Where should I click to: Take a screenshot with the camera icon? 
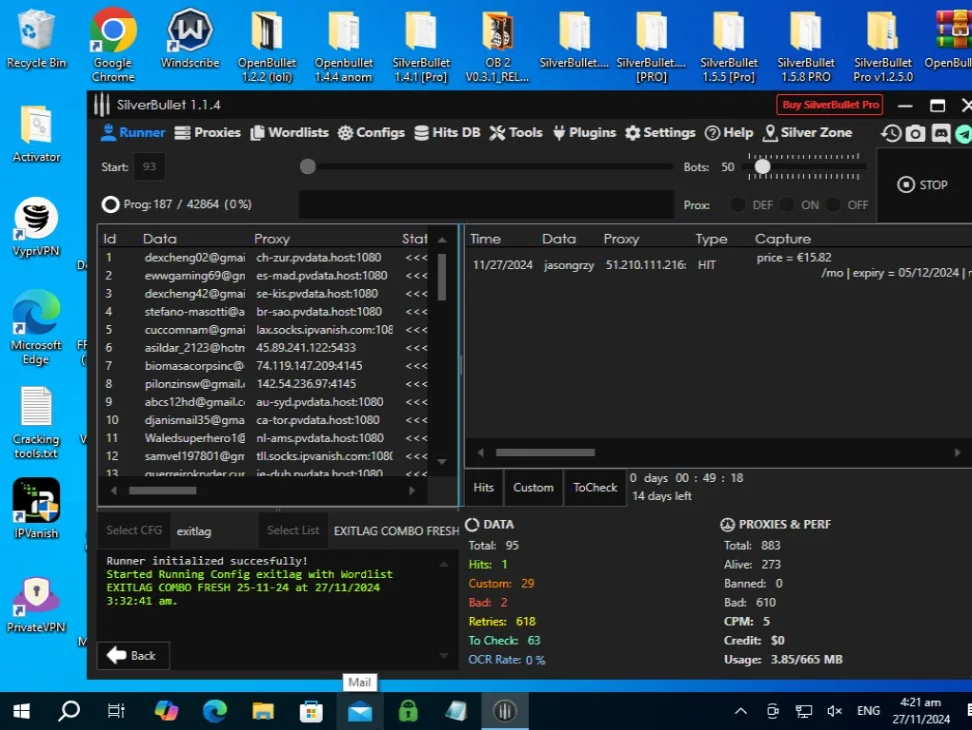916,133
